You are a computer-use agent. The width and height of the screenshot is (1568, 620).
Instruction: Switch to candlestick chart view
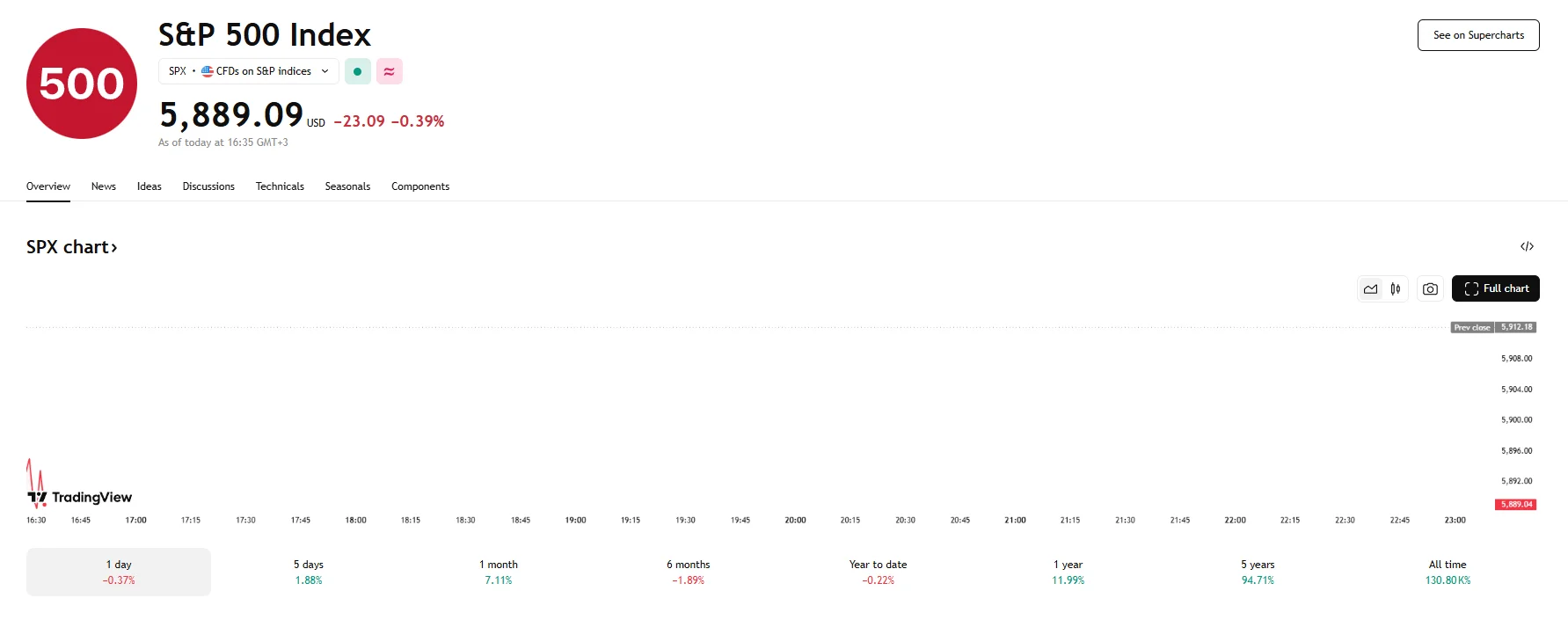tap(1395, 288)
